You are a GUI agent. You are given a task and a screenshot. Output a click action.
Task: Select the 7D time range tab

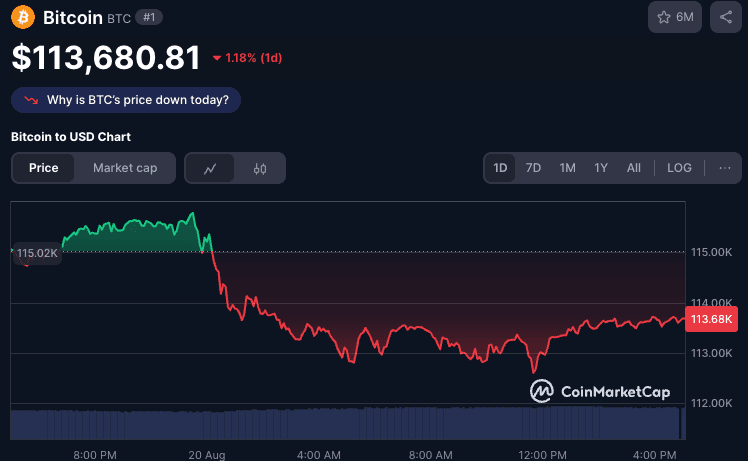pyautogui.click(x=533, y=168)
